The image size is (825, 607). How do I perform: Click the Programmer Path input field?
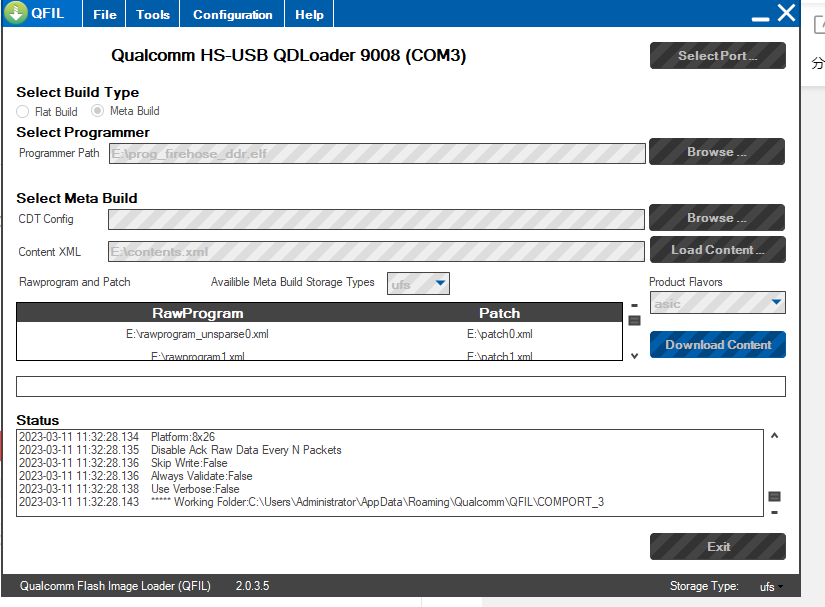377,154
